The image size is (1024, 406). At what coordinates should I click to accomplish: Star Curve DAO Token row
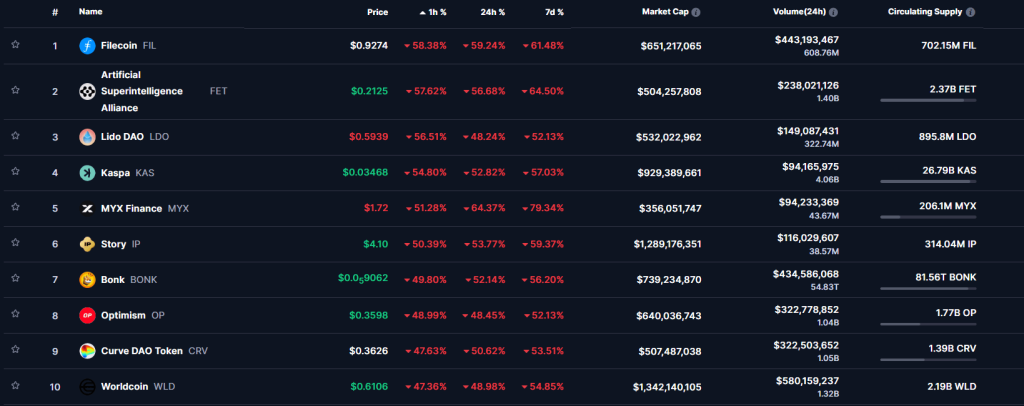coord(15,350)
